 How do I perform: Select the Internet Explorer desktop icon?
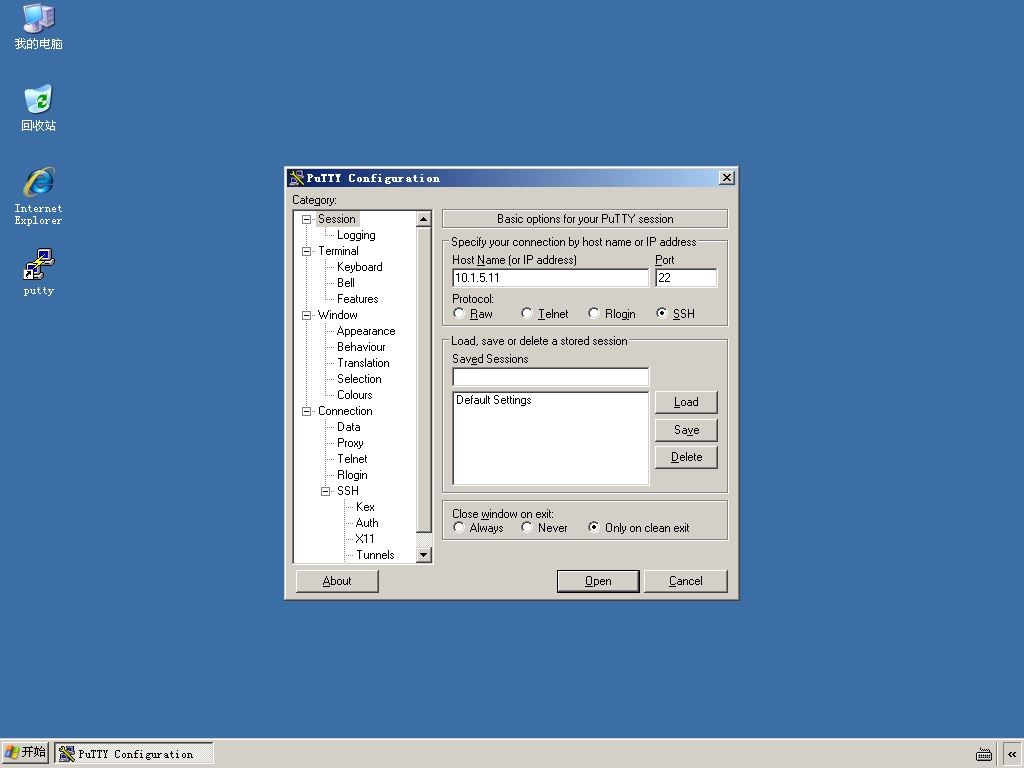coord(39,182)
